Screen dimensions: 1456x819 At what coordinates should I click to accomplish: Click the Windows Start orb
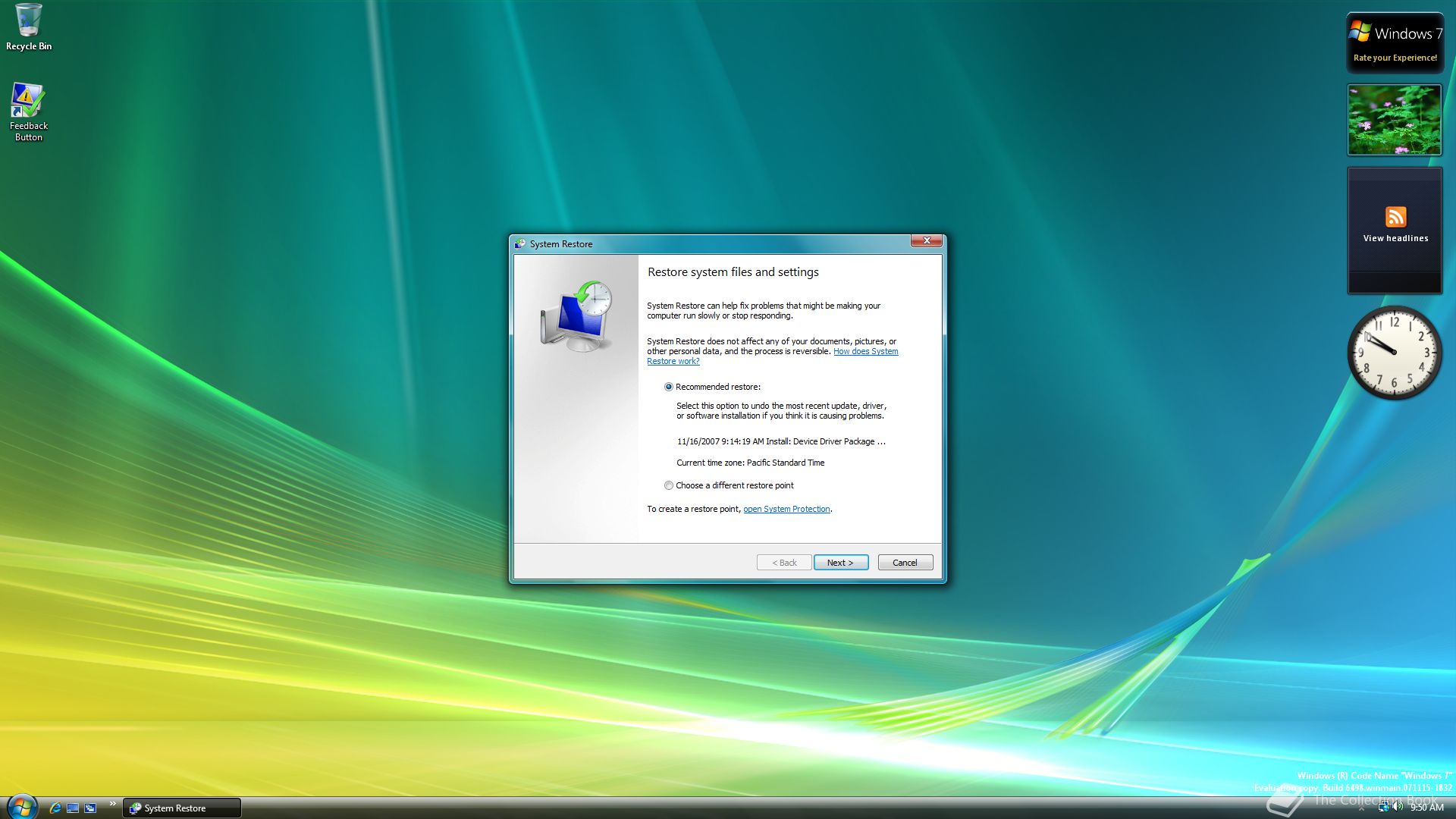point(21,807)
